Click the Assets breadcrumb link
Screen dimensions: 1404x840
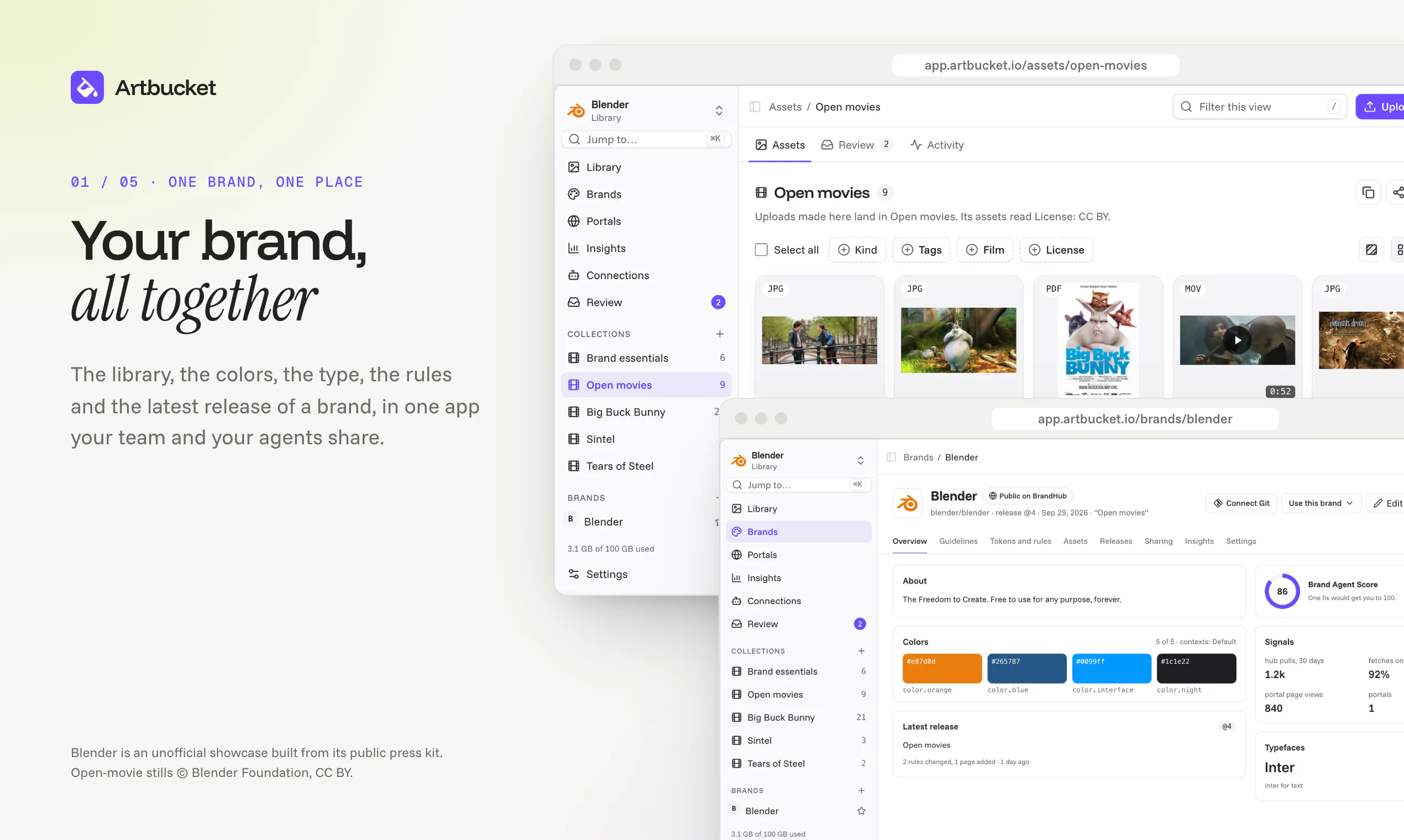pos(785,107)
